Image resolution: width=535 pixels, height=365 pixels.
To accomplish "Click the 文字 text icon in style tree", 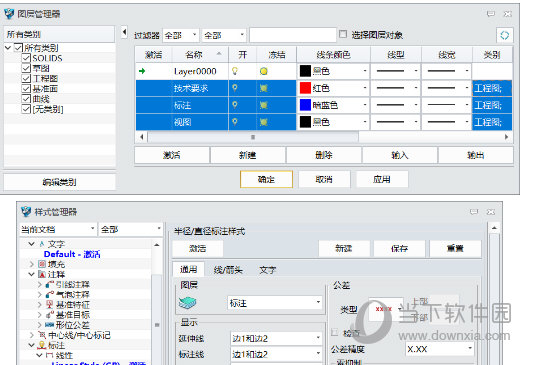I will point(42,244).
